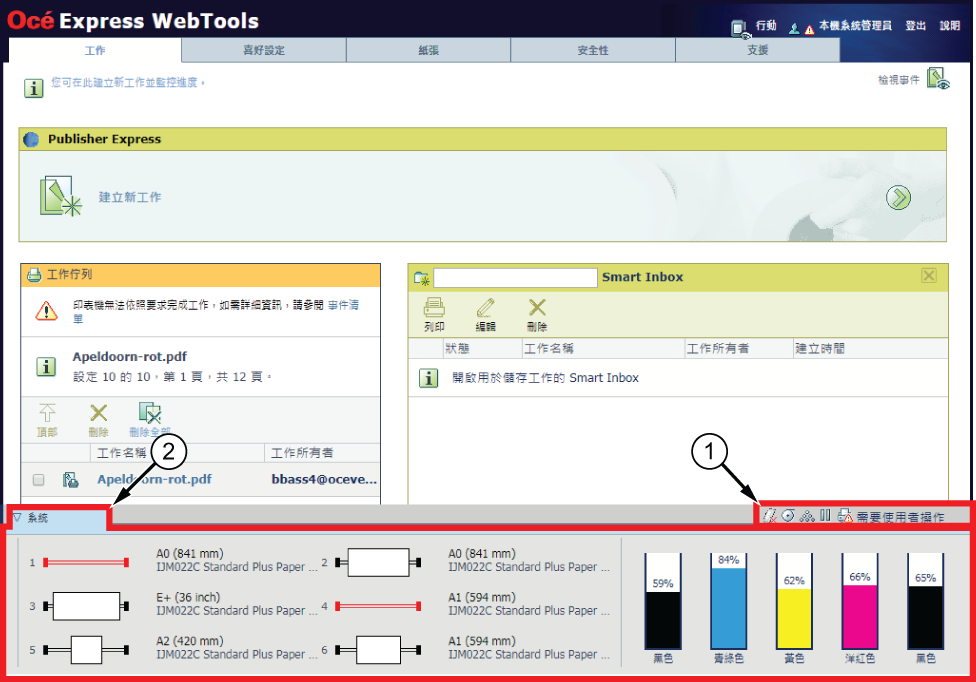The width and height of the screenshot is (976, 682).
Task: Click the 刪除 X icon in Smart Inbox
Action: pyautogui.click(x=537, y=307)
